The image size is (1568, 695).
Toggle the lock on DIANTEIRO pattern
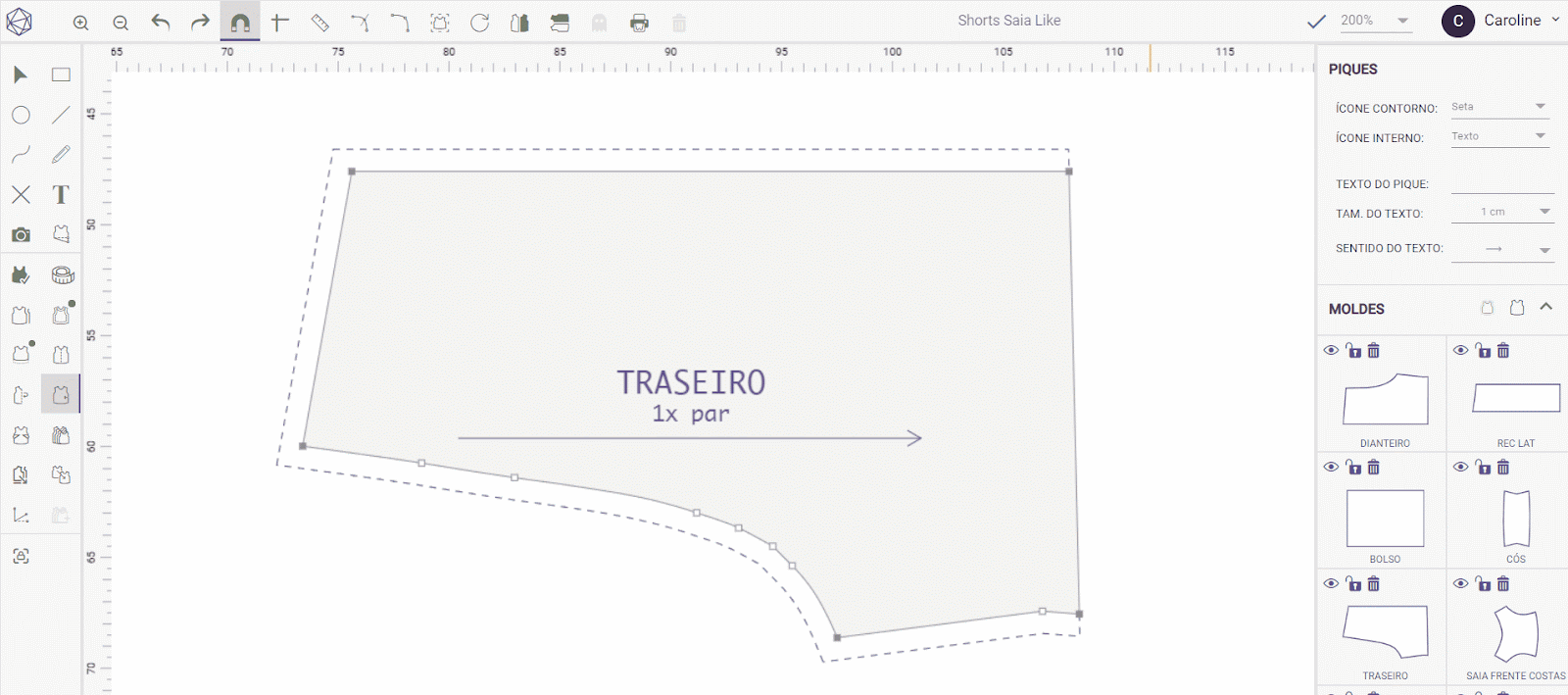[1352, 349]
